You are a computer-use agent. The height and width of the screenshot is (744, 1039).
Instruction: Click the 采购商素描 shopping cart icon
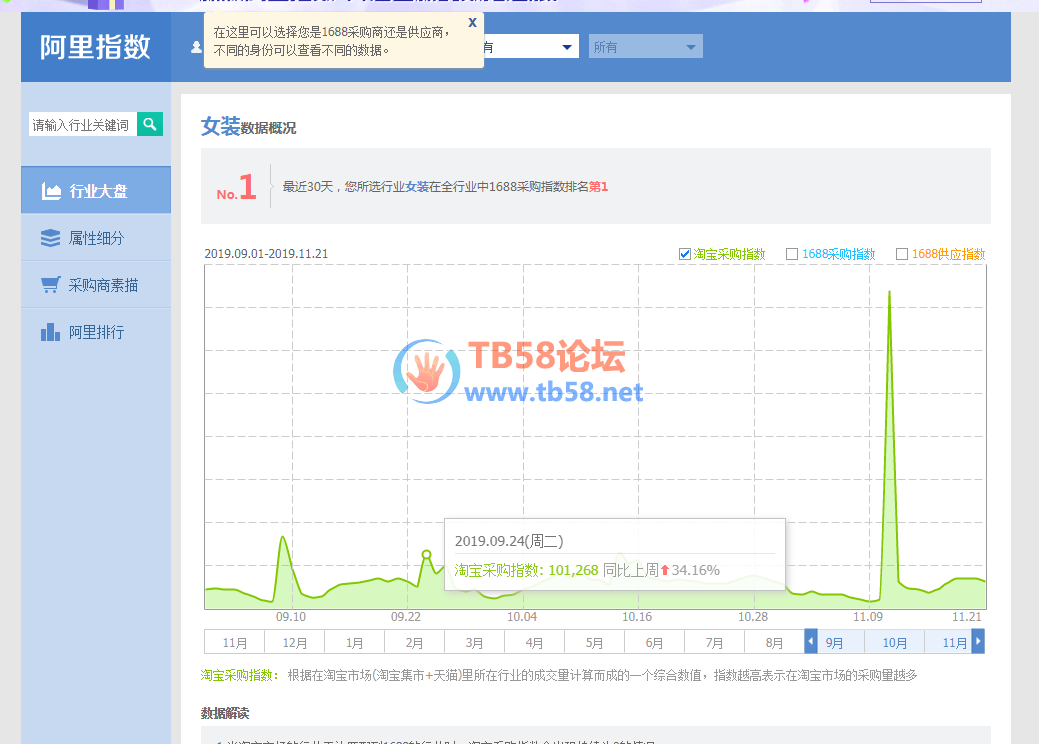(50, 285)
